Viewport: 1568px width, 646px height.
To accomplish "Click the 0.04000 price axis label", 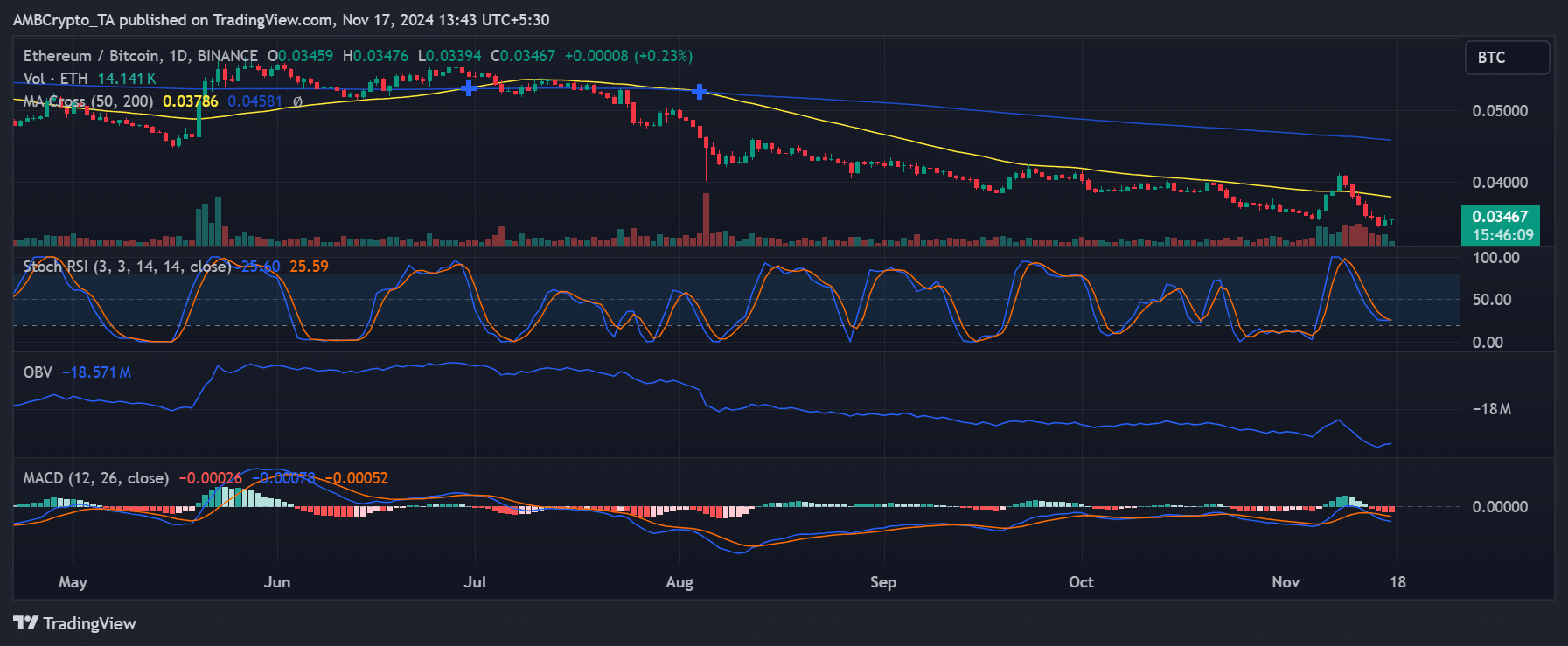I will (1501, 183).
